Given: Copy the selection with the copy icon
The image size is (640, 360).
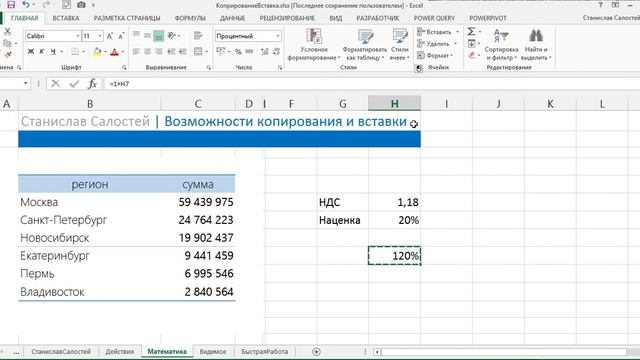Looking at the screenshot, I should click(x=7, y=43).
